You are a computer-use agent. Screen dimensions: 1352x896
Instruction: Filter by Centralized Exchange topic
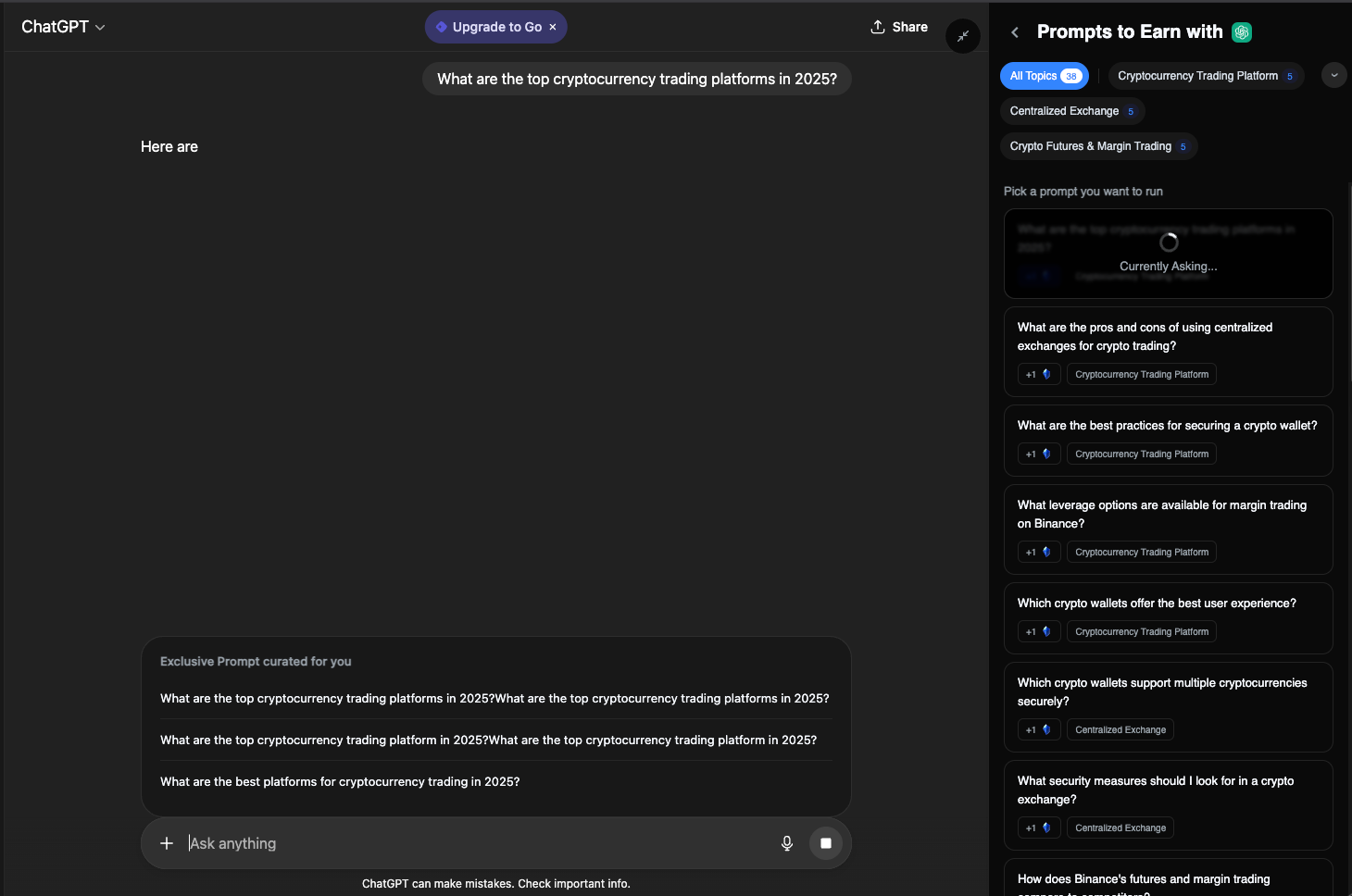(x=1071, y=111)
